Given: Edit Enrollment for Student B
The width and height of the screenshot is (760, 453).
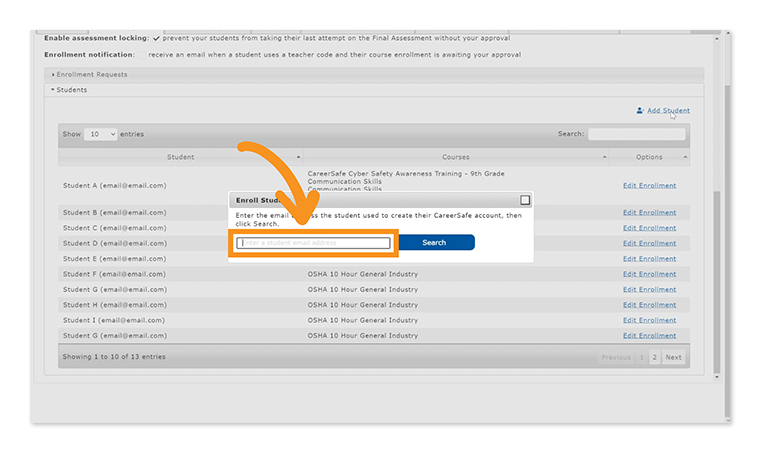Looking at the screenshot, I should (x=649, y=213).
